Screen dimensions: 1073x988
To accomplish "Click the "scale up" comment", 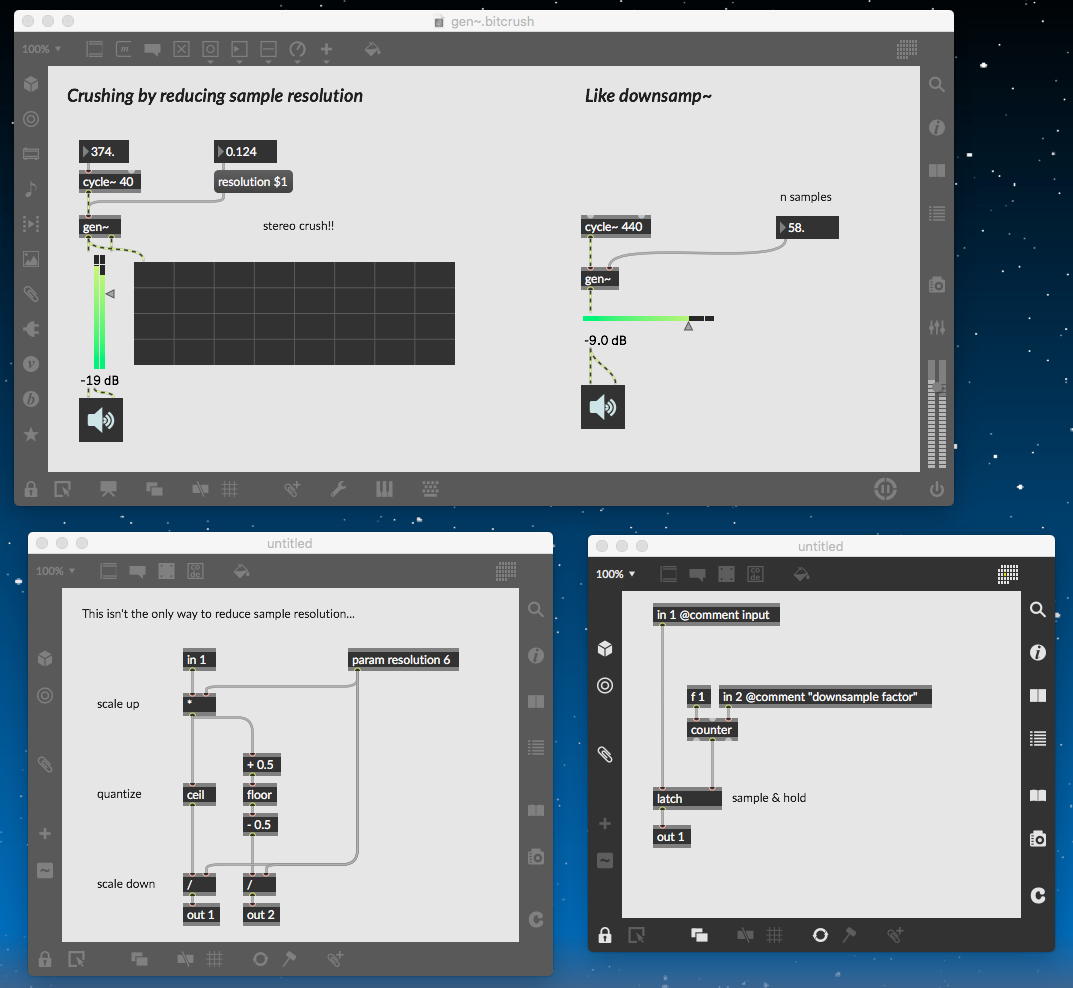I will coord(118,704).
